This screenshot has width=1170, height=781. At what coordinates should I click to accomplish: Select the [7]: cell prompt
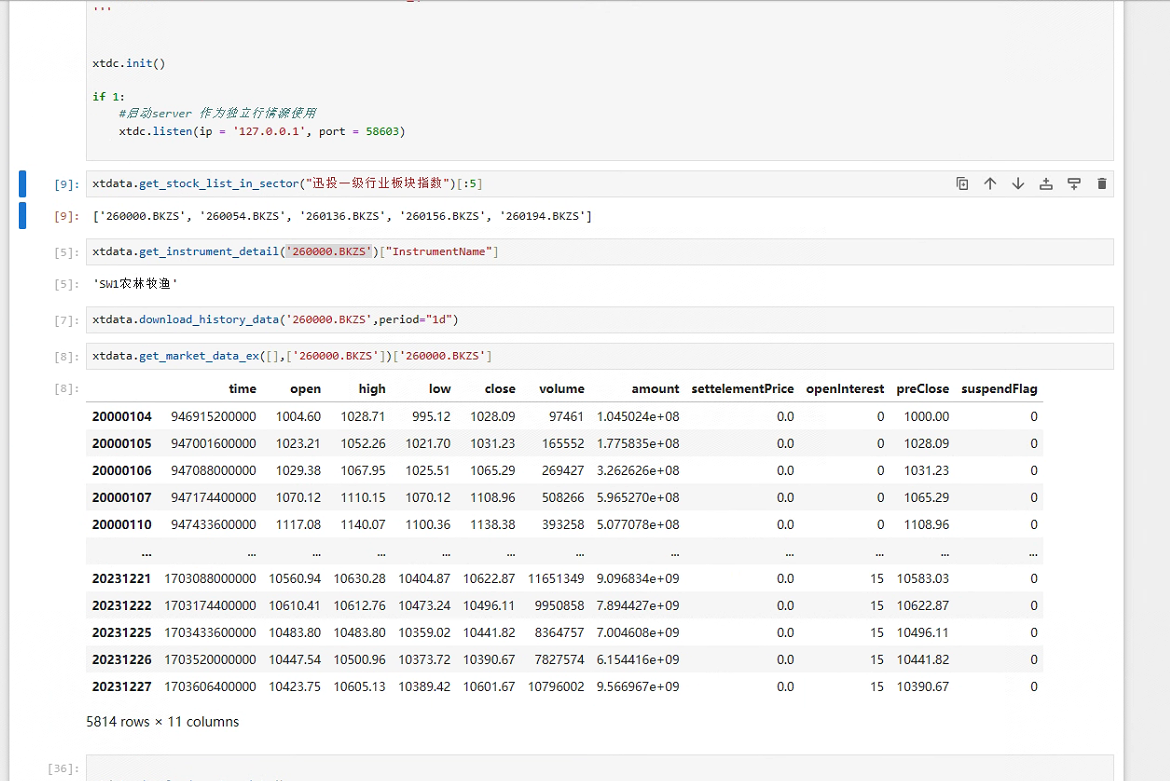[x=66, y=320]
